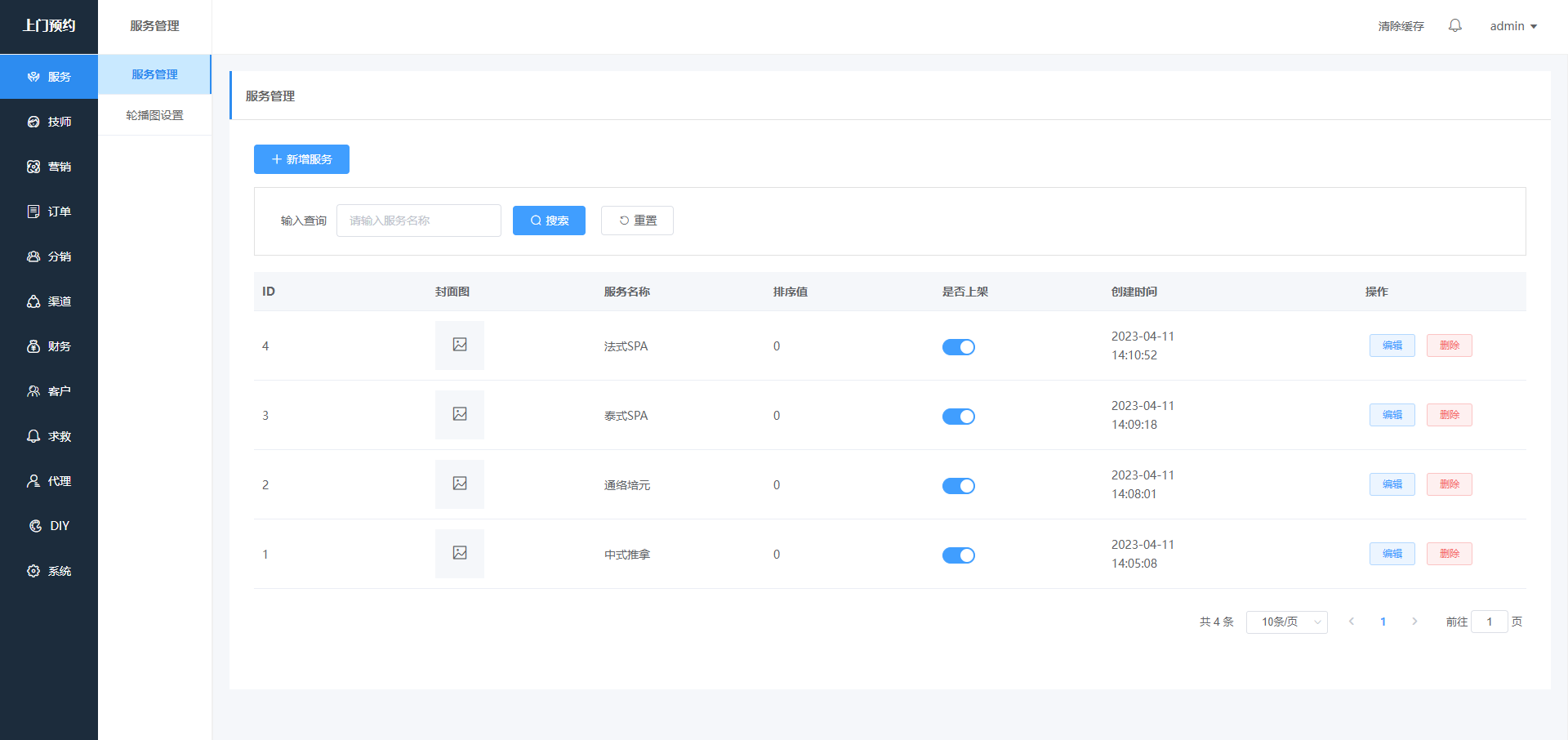Click 删除 button for 通络培元
1568x740 pixels.
(x=1449, y=484)
